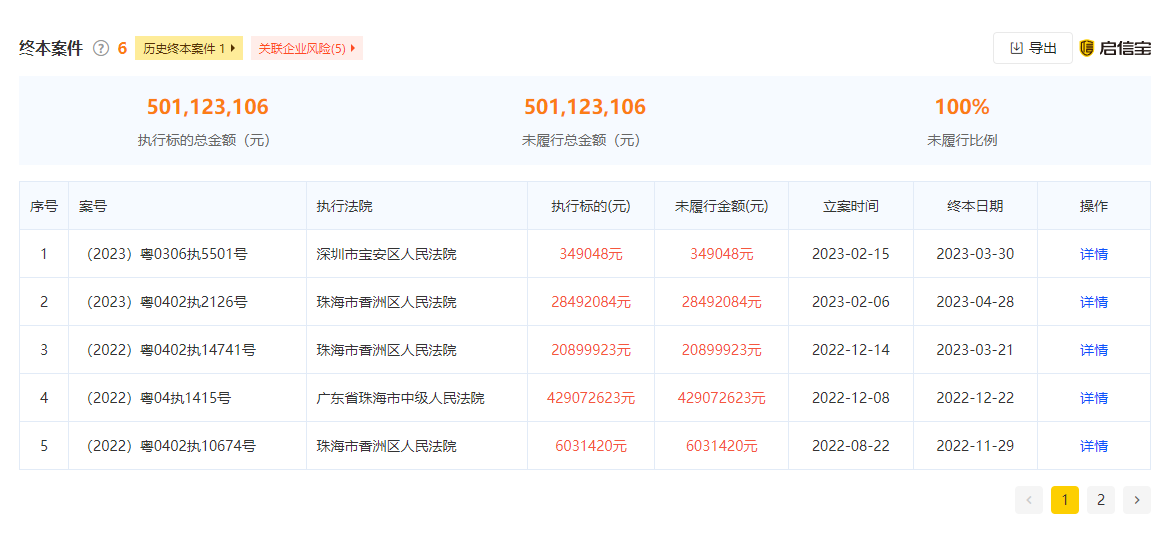This screenshot has height=533, width=1166.
Task: Click 终本日期 2023-04-28
Action: tap(975, 302)
